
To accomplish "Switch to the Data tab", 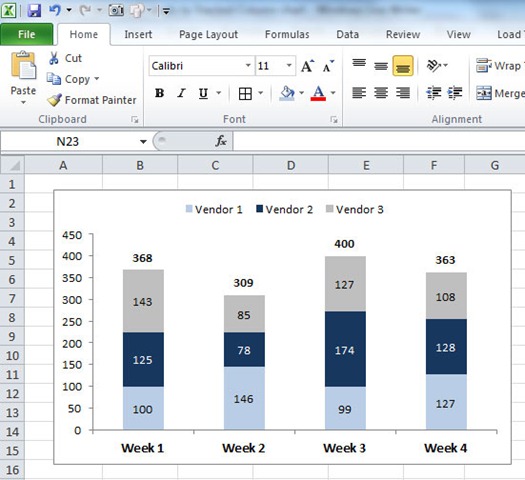I will click(x=348, y=34).
